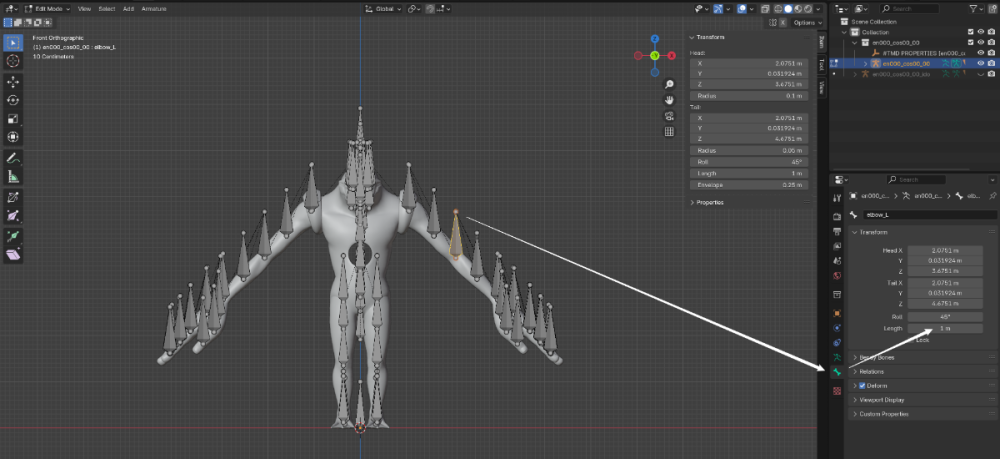Switch to the Tool sidebar tab

click(821, 64)
